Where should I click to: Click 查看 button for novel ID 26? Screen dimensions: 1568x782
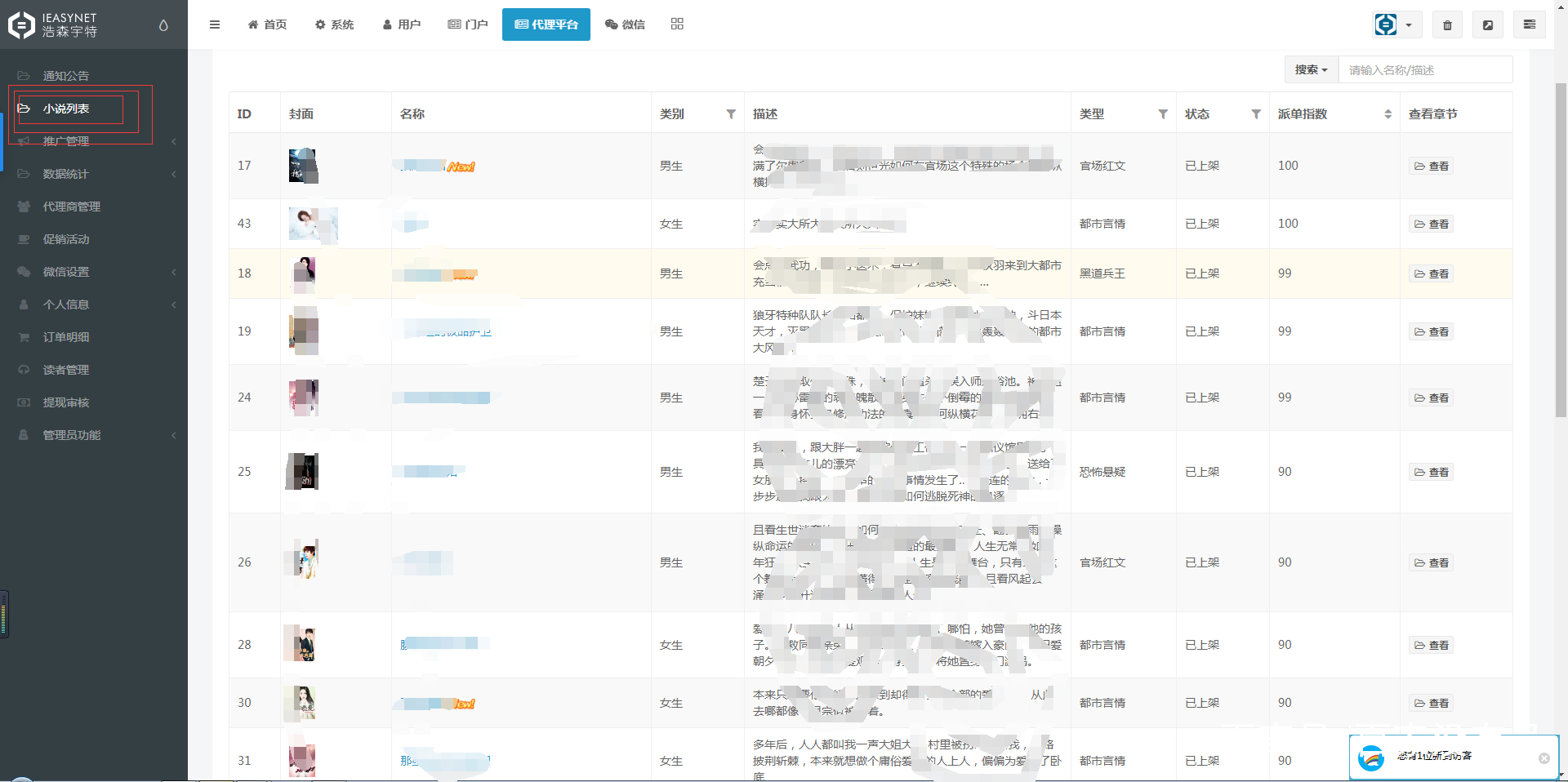[x=1431, y=562]
